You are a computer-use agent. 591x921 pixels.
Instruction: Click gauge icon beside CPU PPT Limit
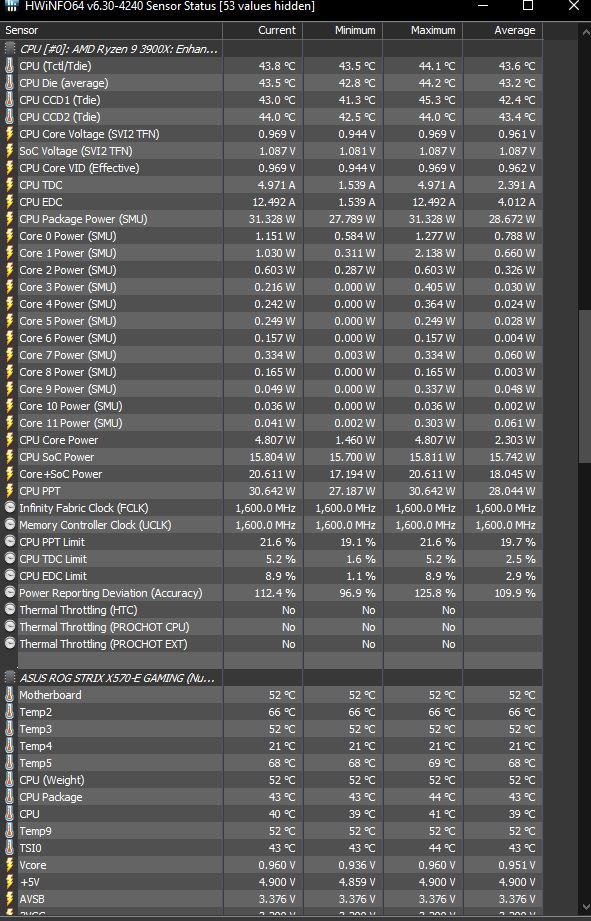(9, 542)
